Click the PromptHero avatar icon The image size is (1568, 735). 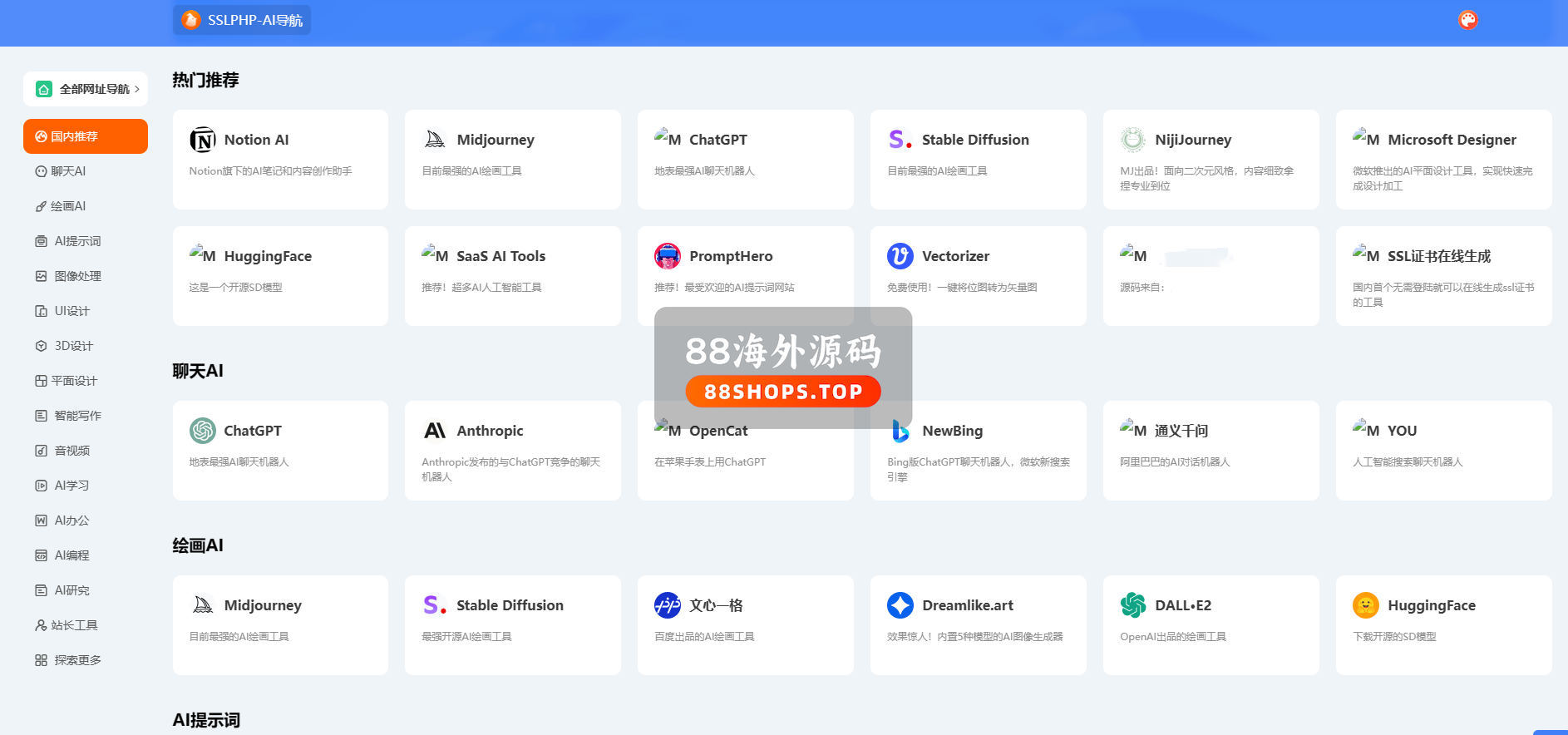click(x=668, y=256)
